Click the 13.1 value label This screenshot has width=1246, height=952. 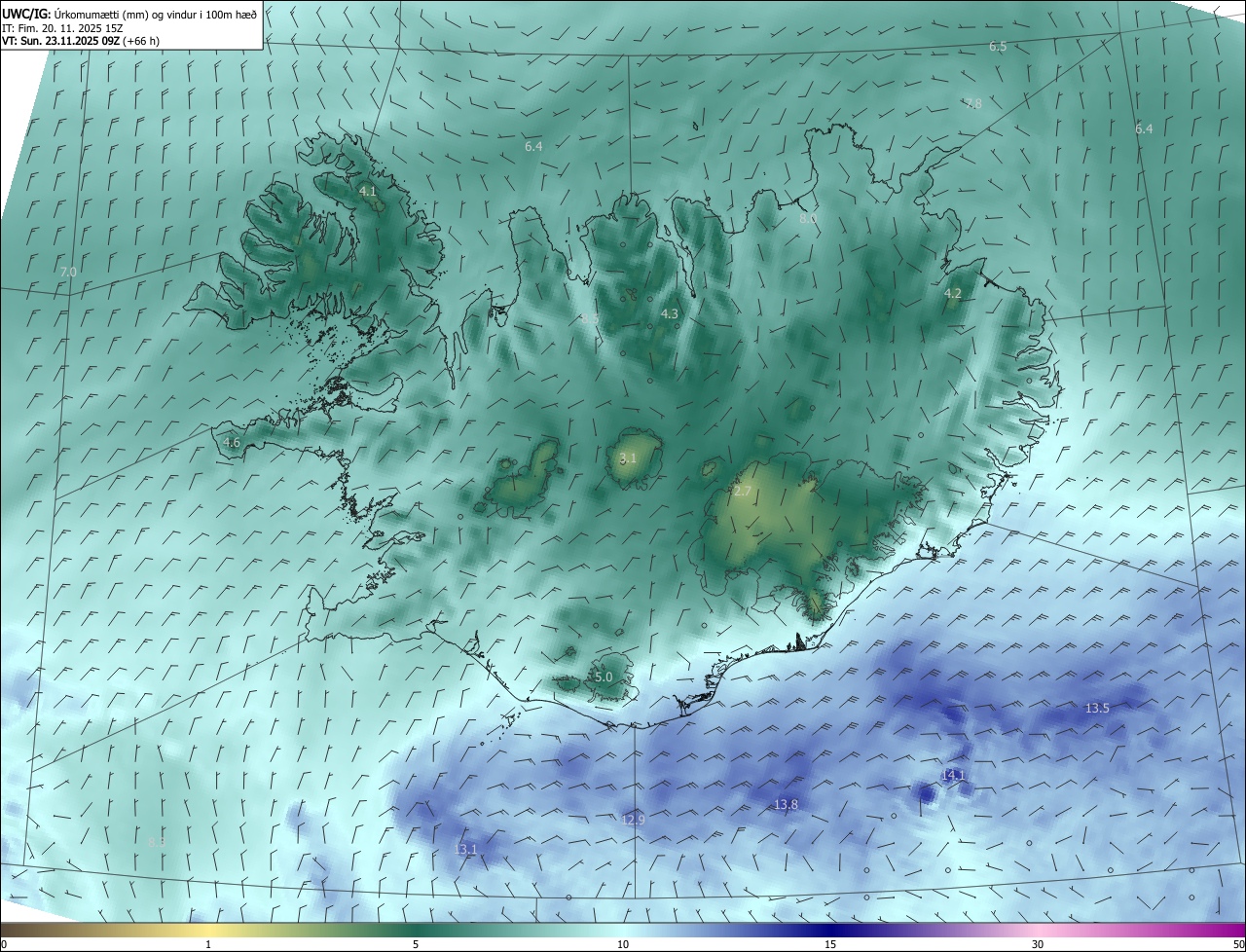click(466, 849)
